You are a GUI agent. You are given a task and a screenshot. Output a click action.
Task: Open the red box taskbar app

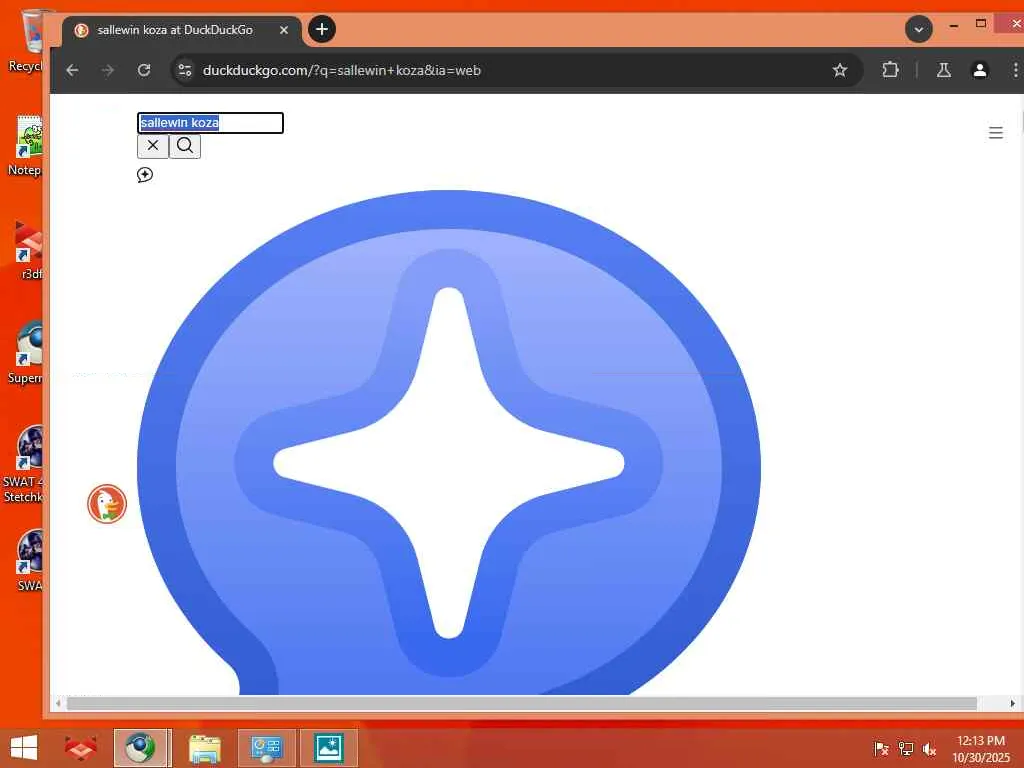81,748
